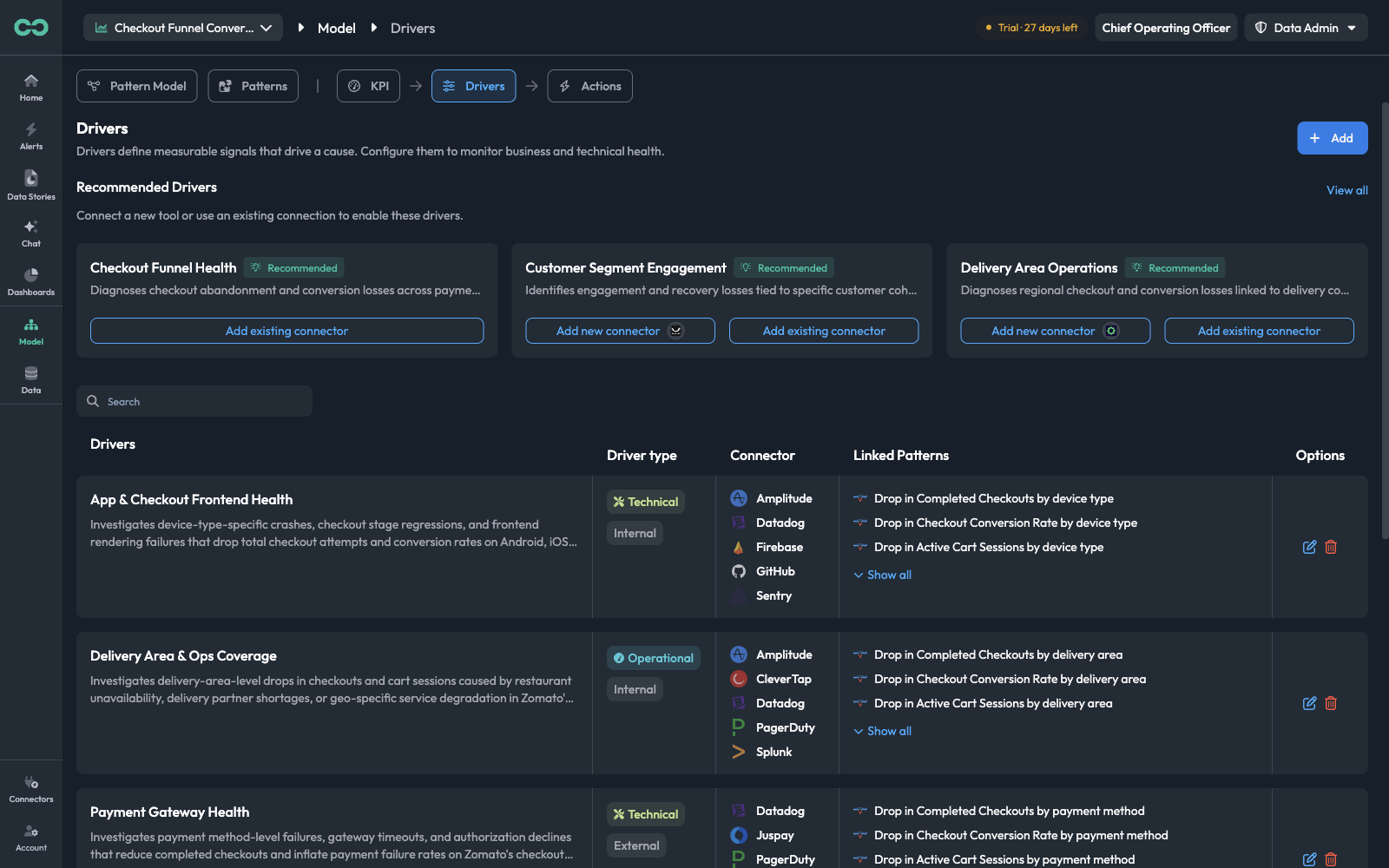Open Chat in the sidebar
1389x868 pixels.
pyautogui.click(x=31, y=233)
